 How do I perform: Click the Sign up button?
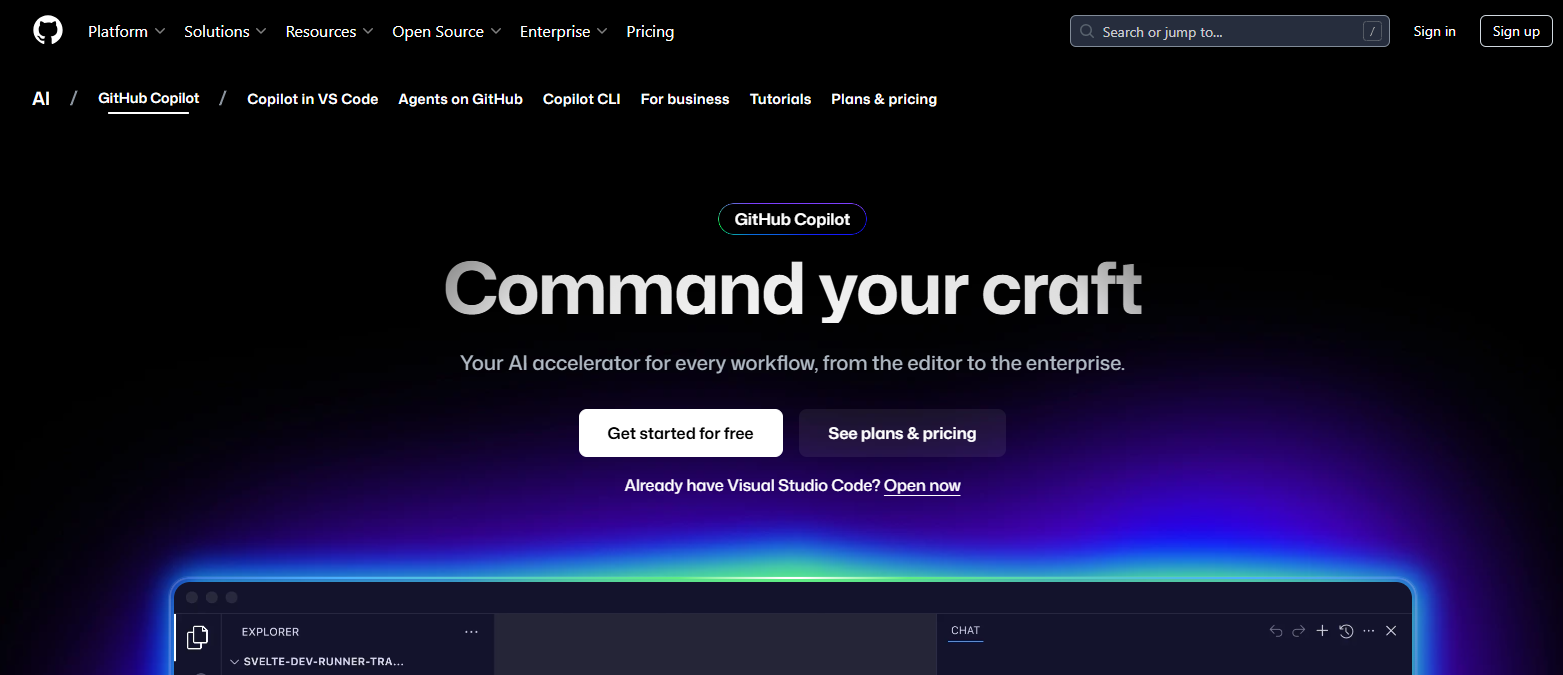[x=1516, y=30]
